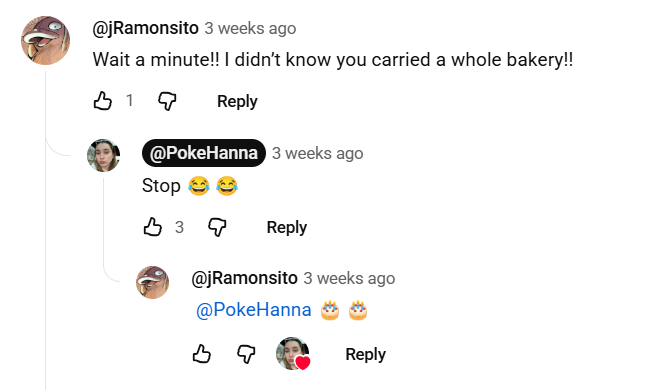Like the birthday cake emoji reply
The image size is (650, 390).
pos(201,354)
